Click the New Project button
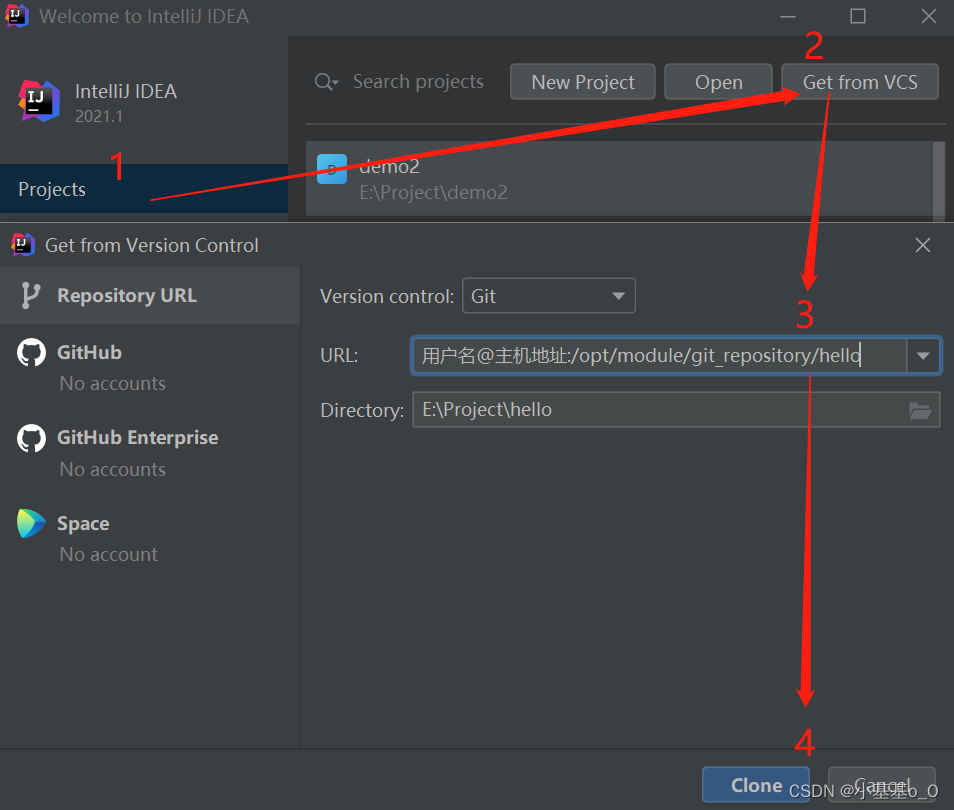 coord(583,82)
